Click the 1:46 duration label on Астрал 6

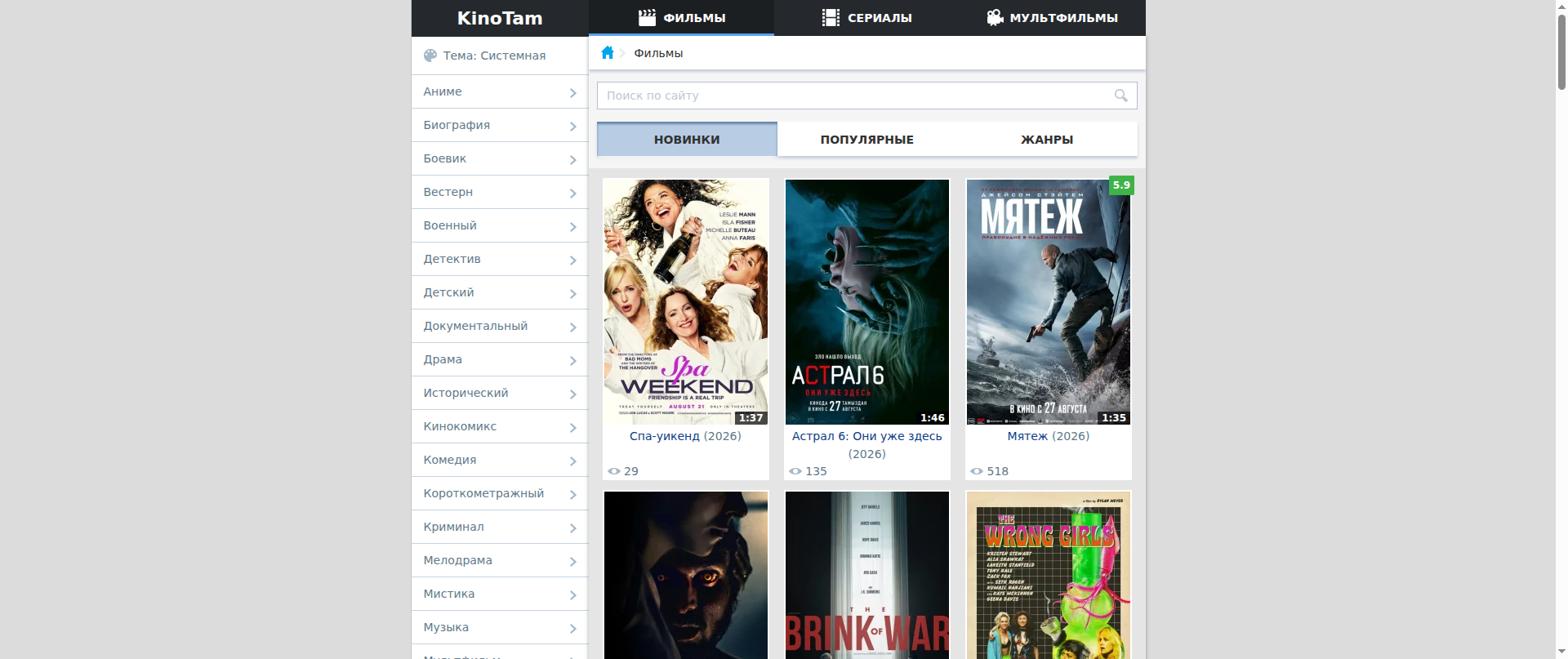[933, 417]
